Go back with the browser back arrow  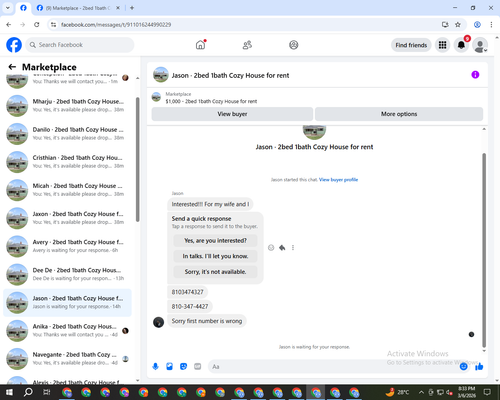[9, 25]
